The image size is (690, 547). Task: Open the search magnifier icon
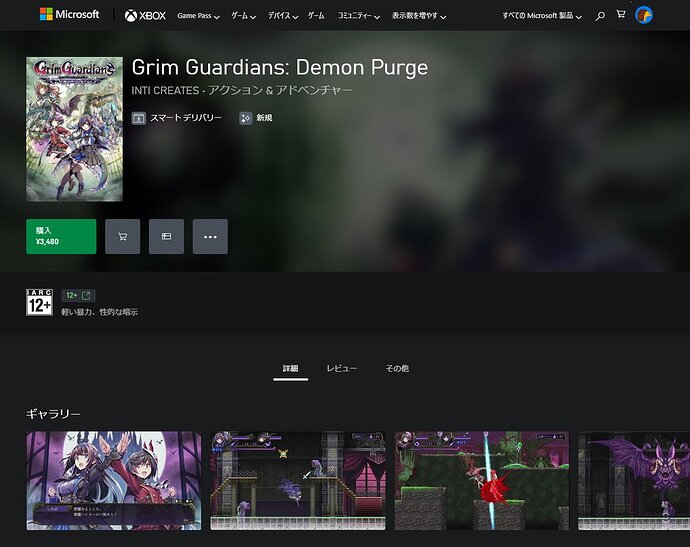(600, 16)
